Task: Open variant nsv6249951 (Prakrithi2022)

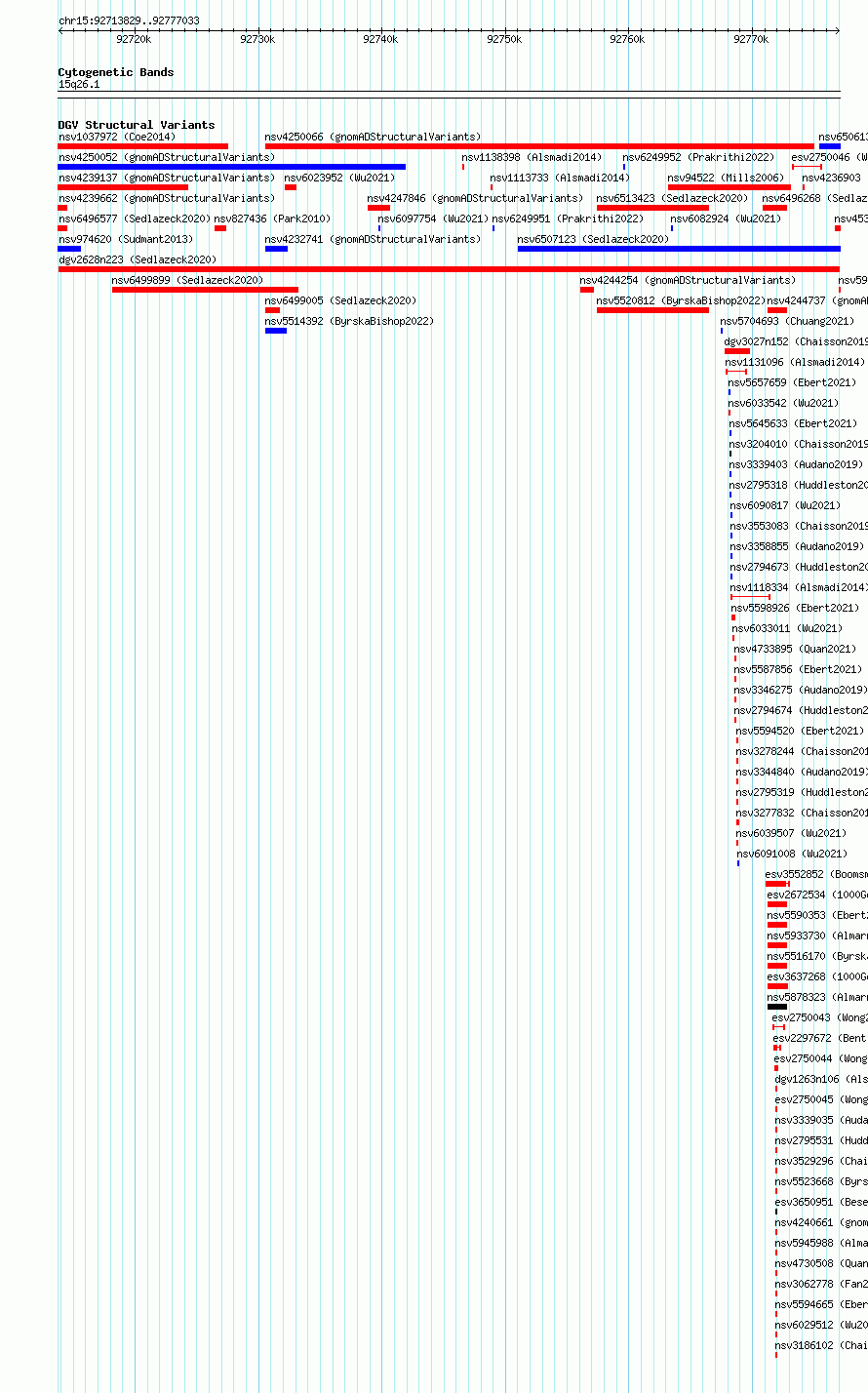Action: click(x=568, y=219)
